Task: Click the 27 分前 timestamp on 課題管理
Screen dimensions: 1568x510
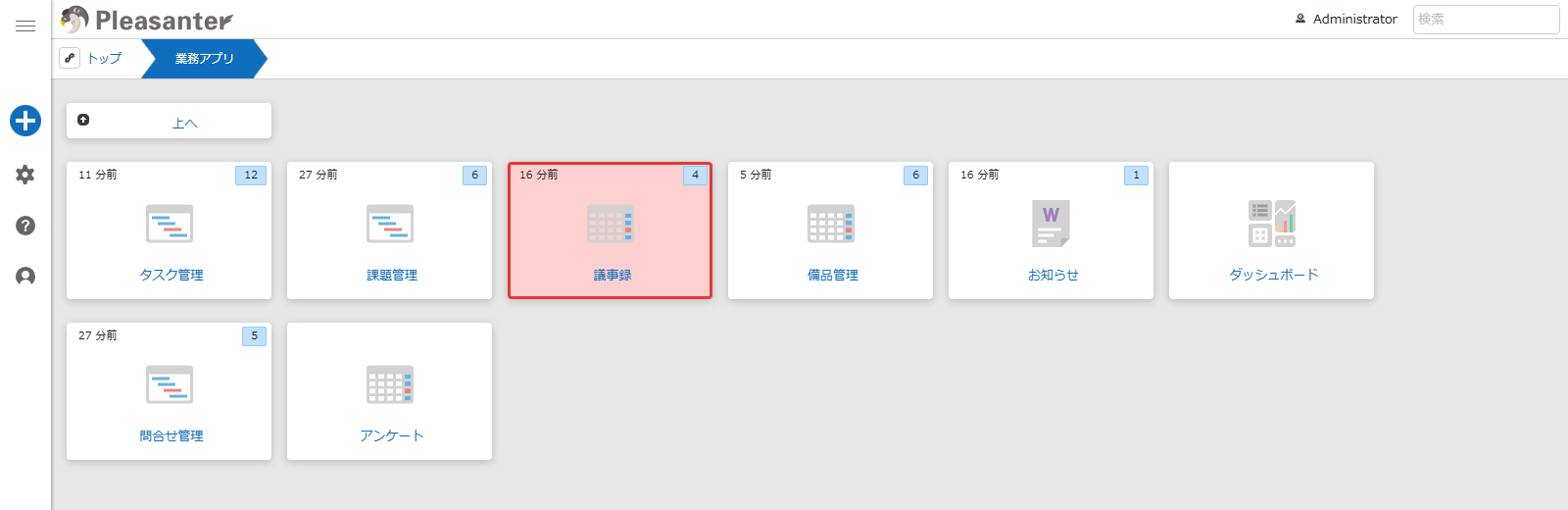Action: [318, 175]
